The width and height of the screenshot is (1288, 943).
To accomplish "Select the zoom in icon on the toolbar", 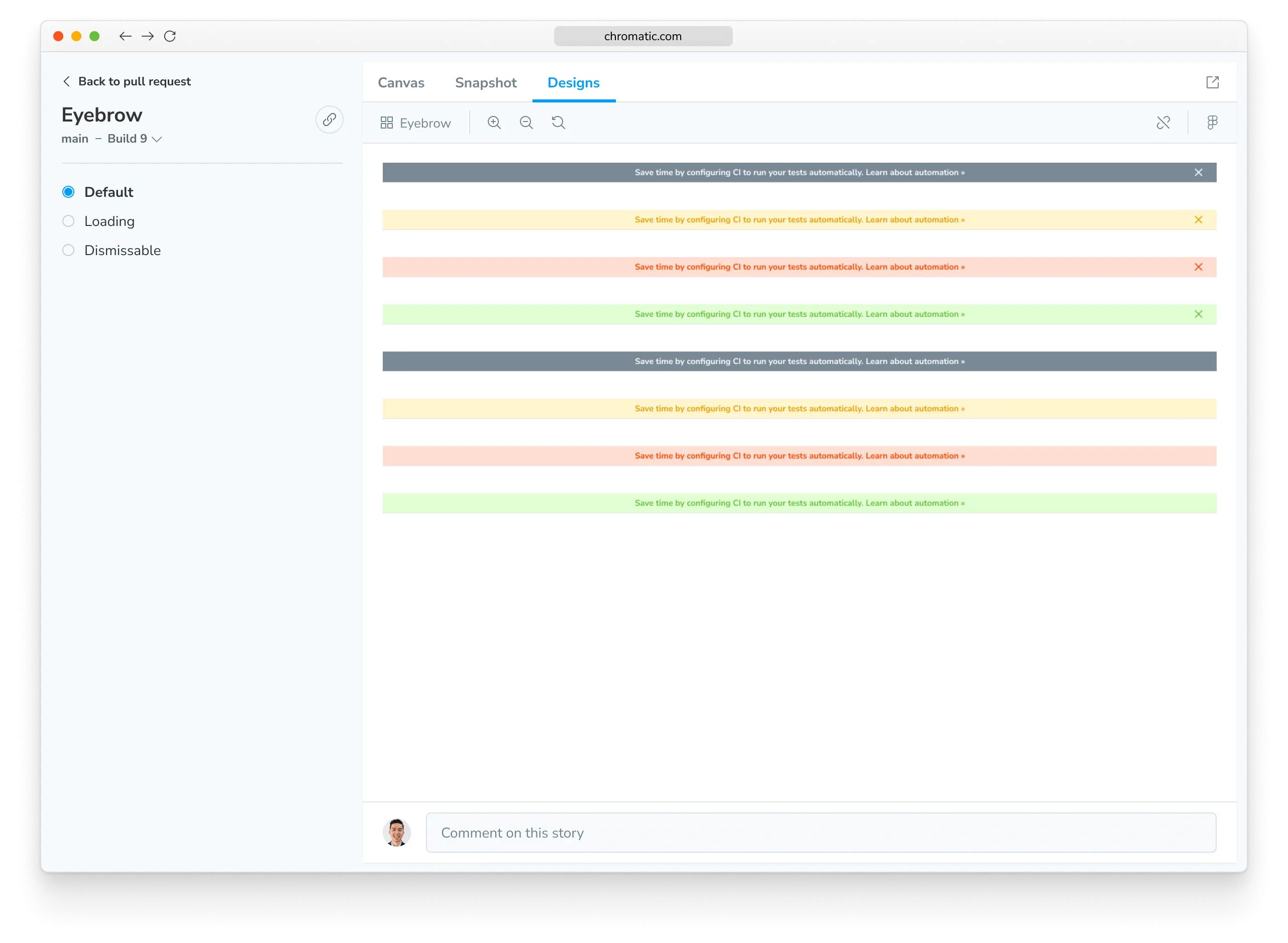I will tap(494, 122).
